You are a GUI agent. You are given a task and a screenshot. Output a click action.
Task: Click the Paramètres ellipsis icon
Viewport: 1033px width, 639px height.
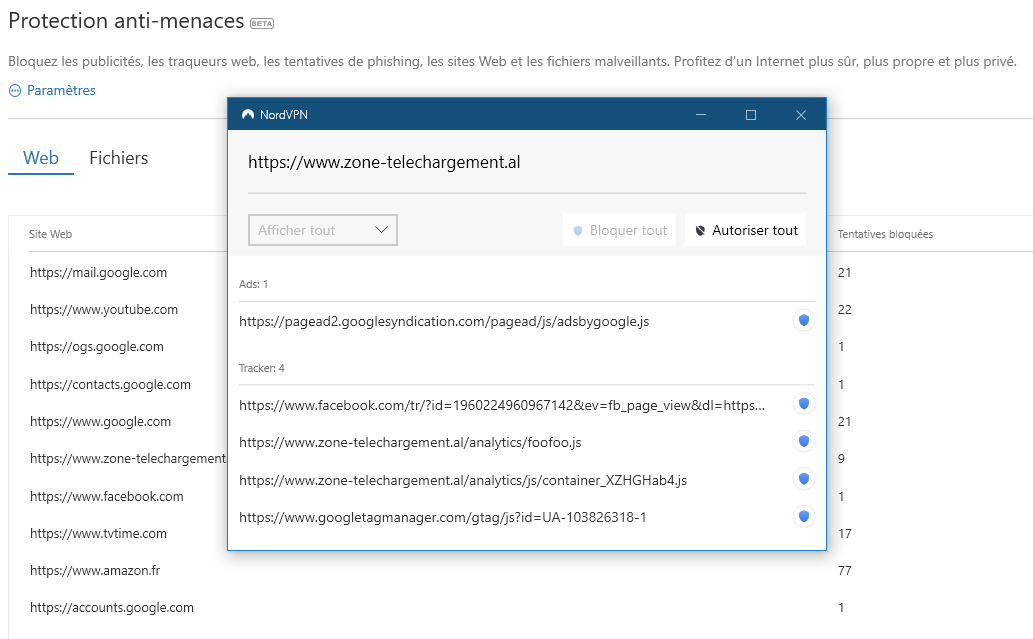pos(14,91)
